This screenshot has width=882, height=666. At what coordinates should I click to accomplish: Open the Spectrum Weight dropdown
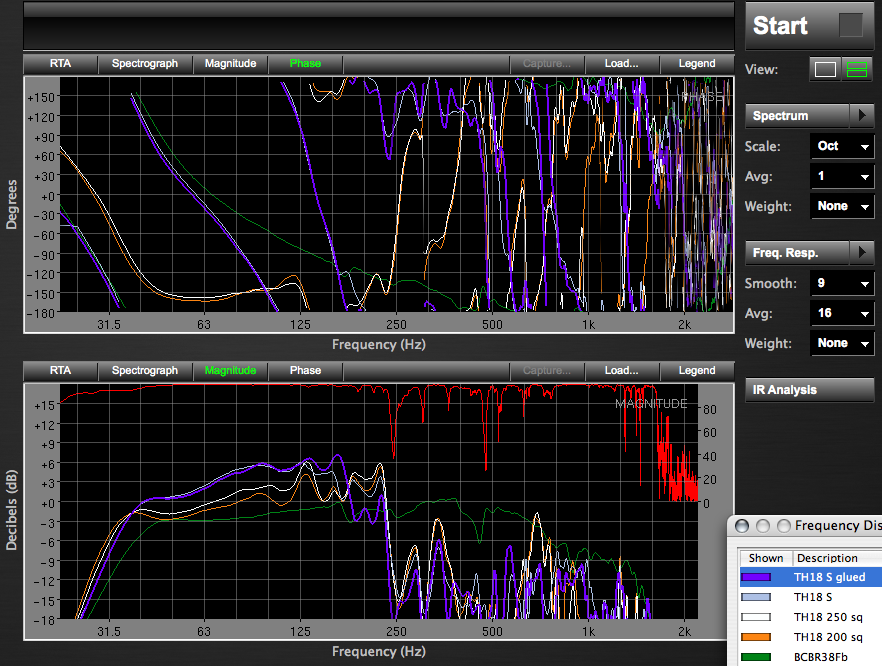tap(842, 206)
